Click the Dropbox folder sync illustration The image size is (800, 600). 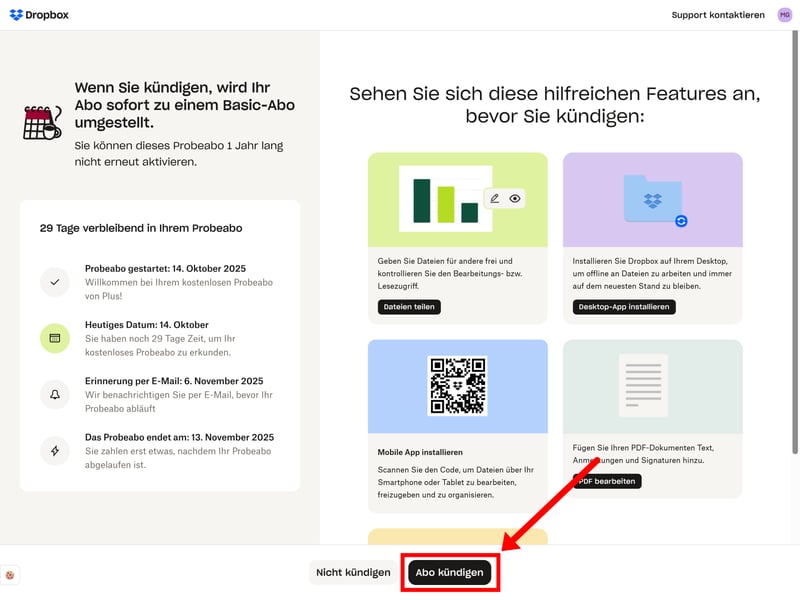point(652,200)
